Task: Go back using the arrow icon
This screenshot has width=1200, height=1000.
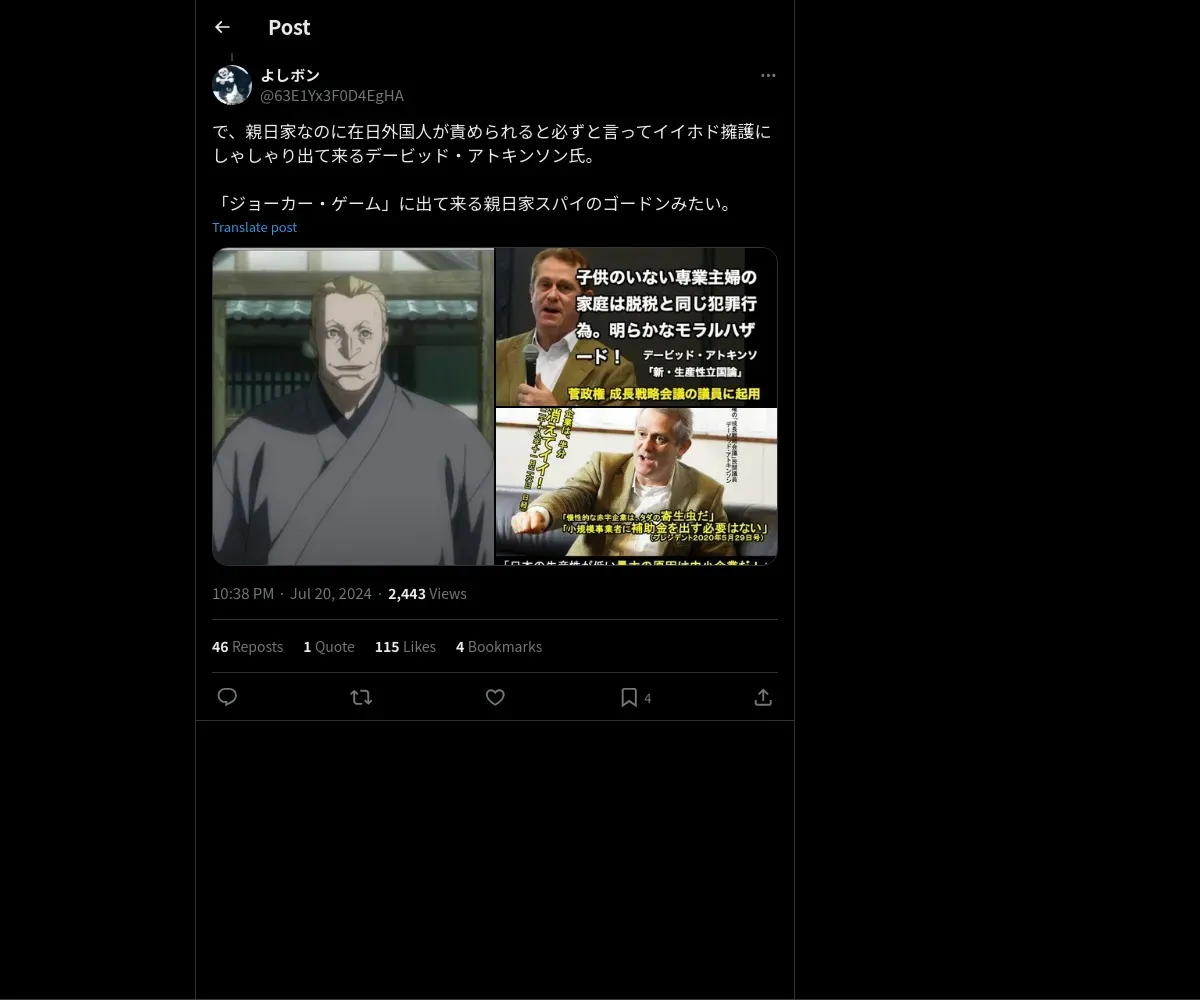Action: (x=222, y=27)
